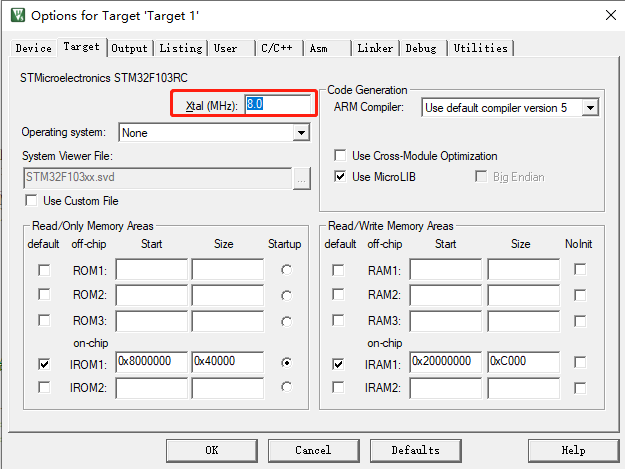Select IROM1 Startup radio button

286,363
